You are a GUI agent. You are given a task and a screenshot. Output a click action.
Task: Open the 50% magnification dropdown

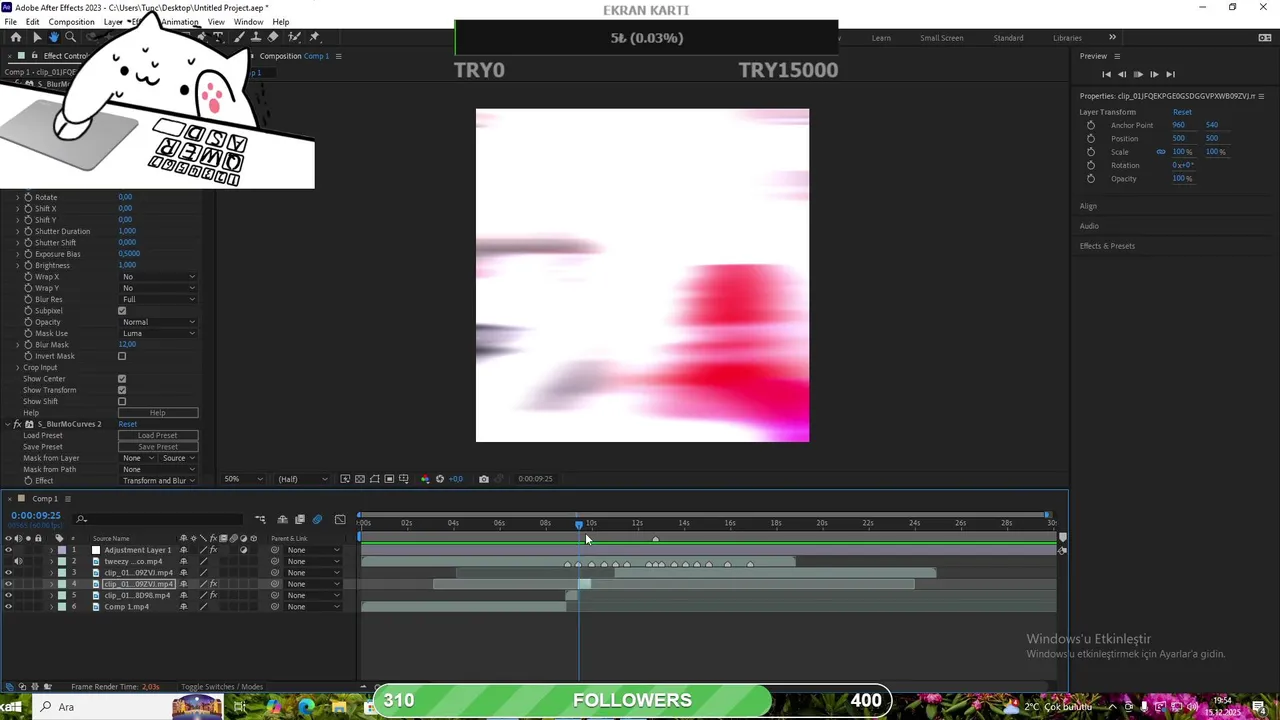pos(243,479)
